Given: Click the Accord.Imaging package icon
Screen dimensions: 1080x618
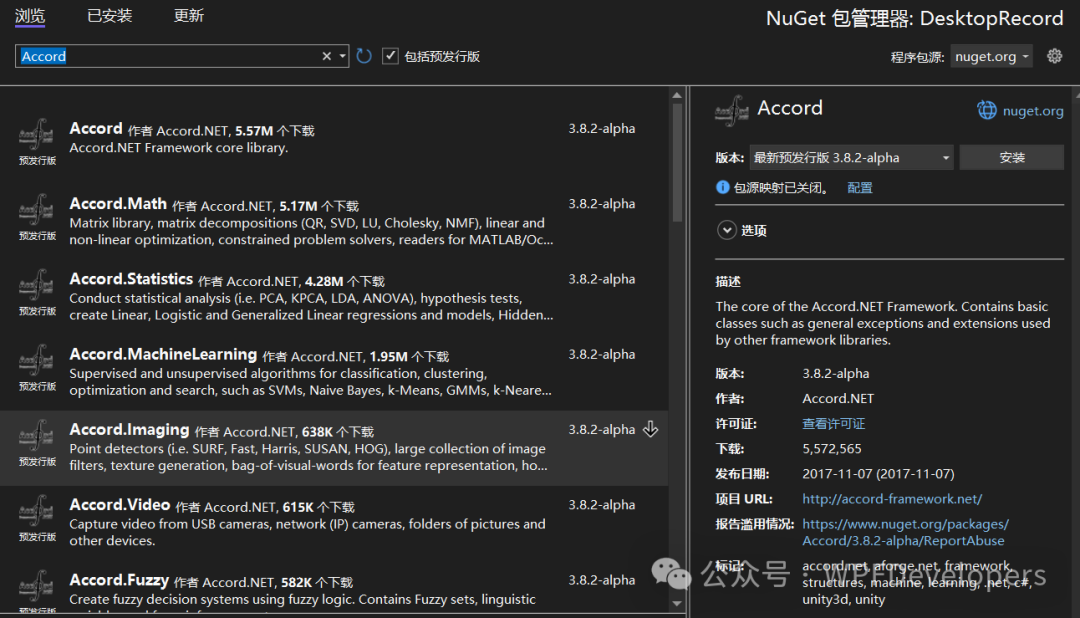Looking at the screenshot, I should (x=37, y=435).
